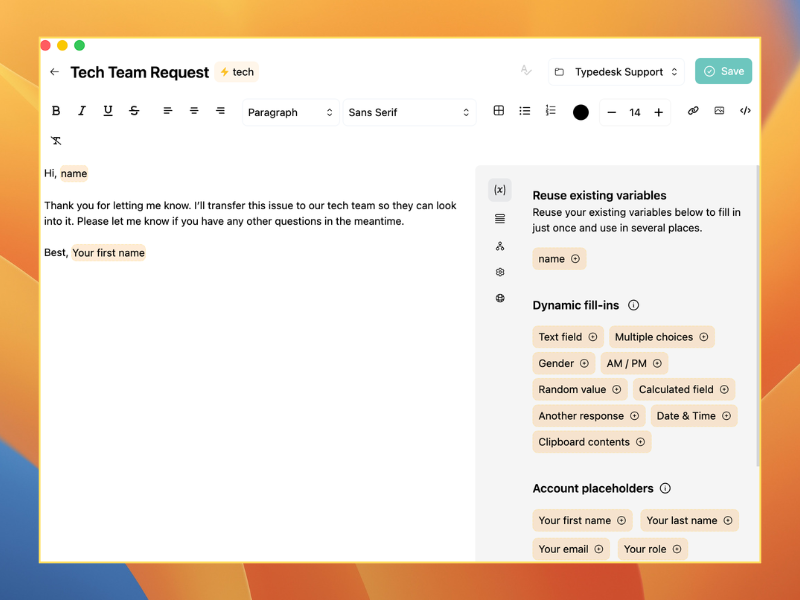This screenshot has width=800, height=600.
Task: Open the nodes sidebar tab icon
Action: pyautogui.click(x=500, y=246)
